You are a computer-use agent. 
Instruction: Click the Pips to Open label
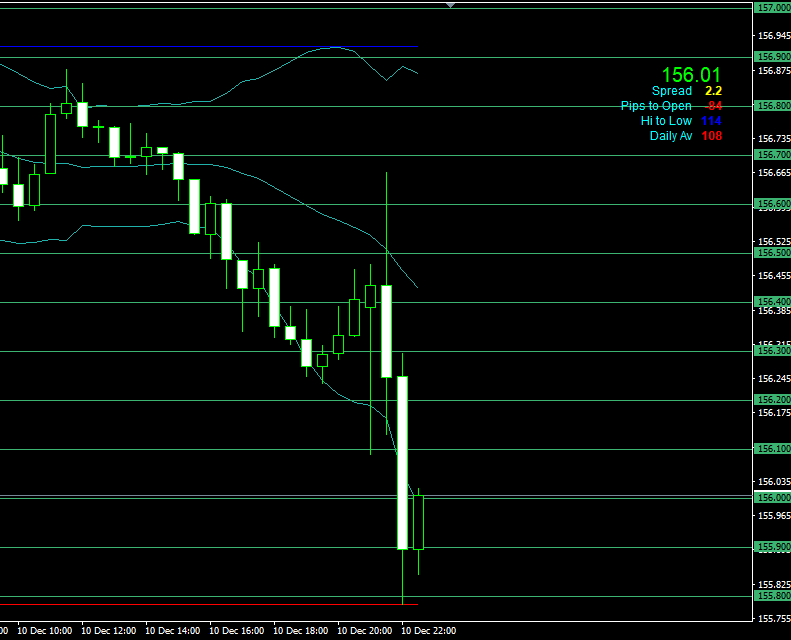[670, 106]
